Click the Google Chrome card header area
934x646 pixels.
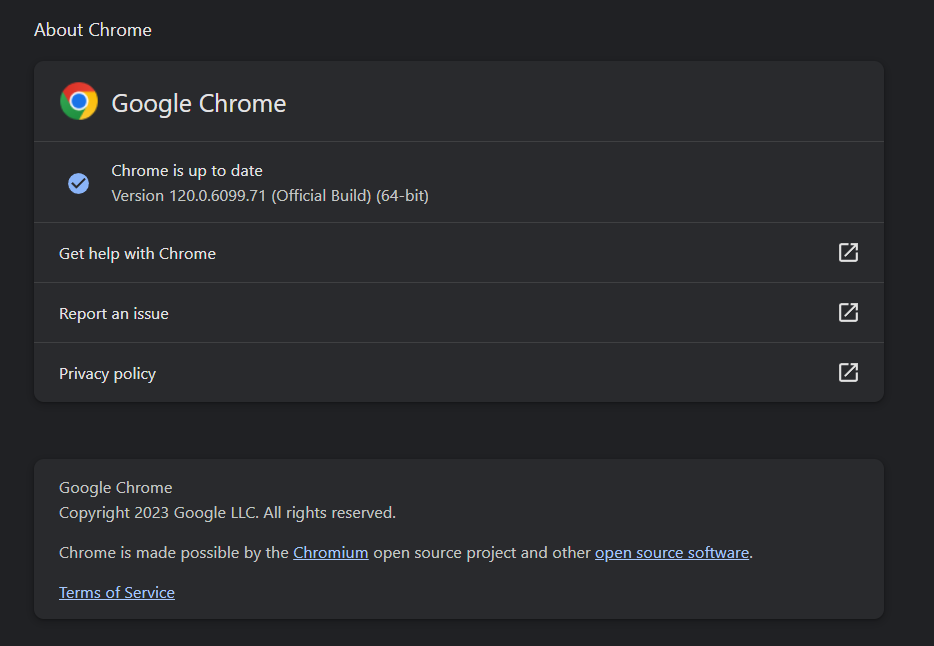pos(459,101)
